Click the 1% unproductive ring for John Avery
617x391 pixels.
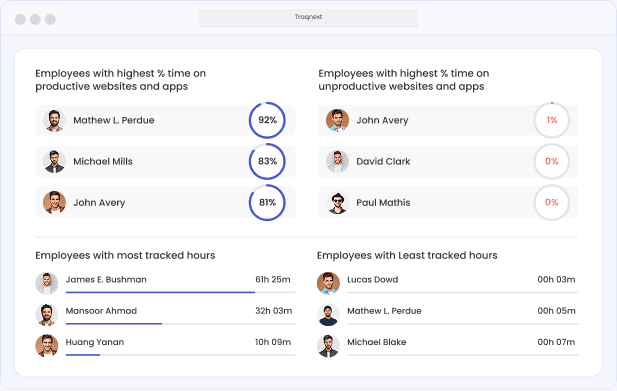[x=552, y=120]
